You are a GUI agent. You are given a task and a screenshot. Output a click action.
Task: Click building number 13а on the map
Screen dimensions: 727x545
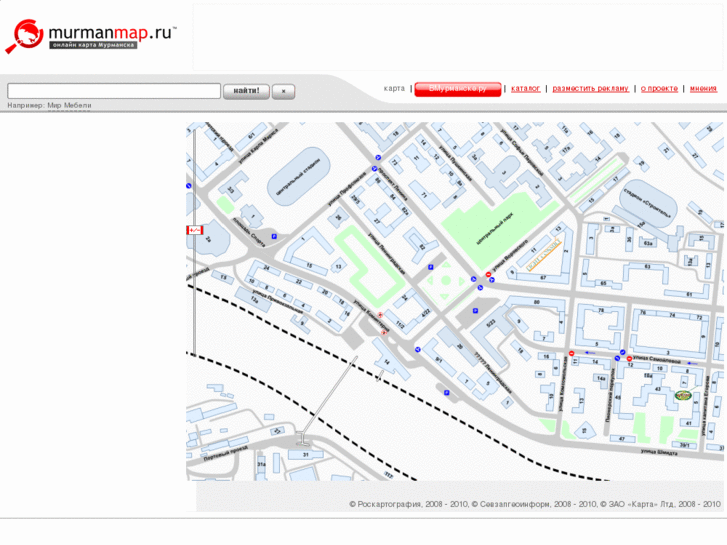255,301
